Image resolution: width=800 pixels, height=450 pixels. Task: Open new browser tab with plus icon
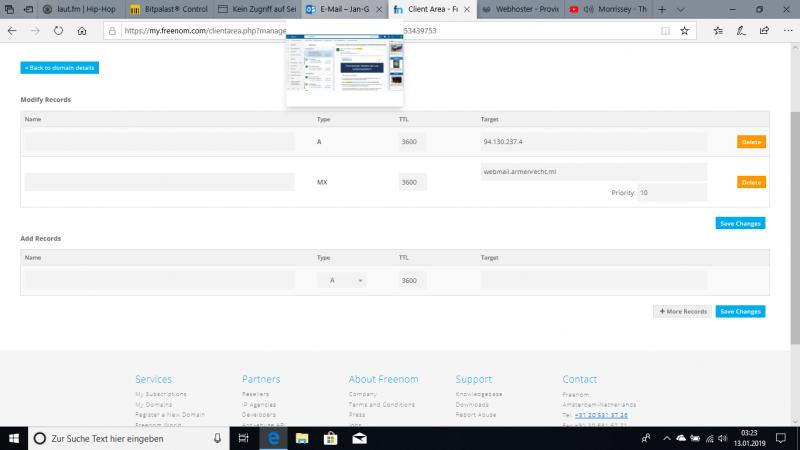pyautogui.click(x=661, y=9)
